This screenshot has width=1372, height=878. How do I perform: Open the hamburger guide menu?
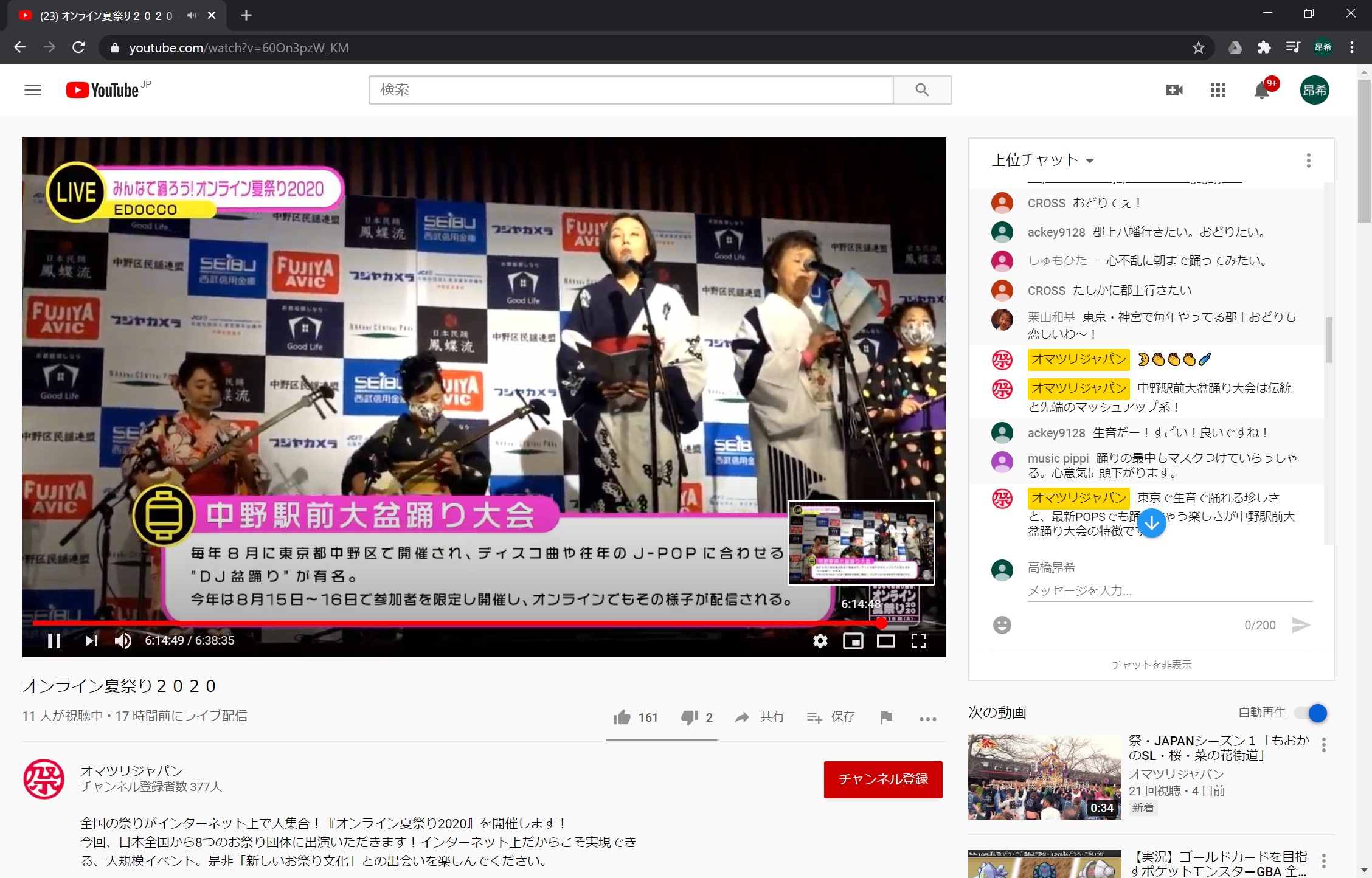(x=33, y=91)
